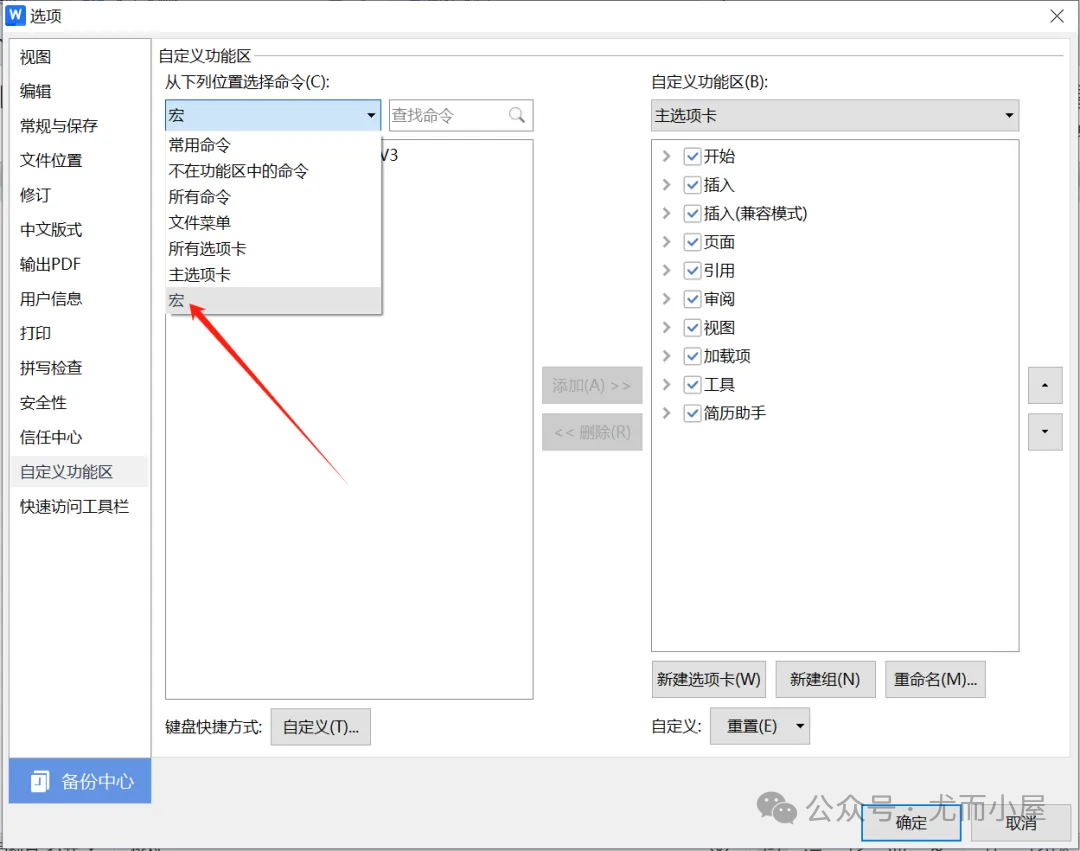Click the 重命名(M)... button

tap(935, 680)
